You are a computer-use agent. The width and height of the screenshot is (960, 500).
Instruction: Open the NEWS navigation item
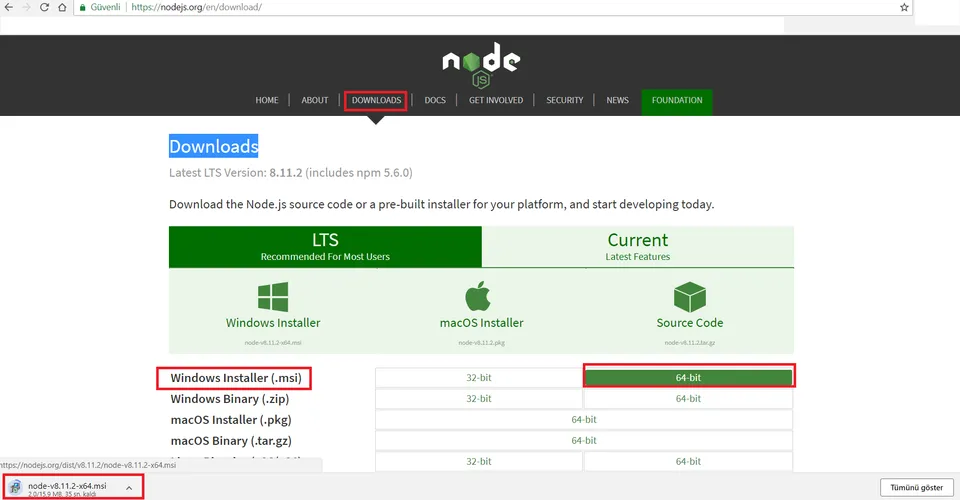coord(617,100)
